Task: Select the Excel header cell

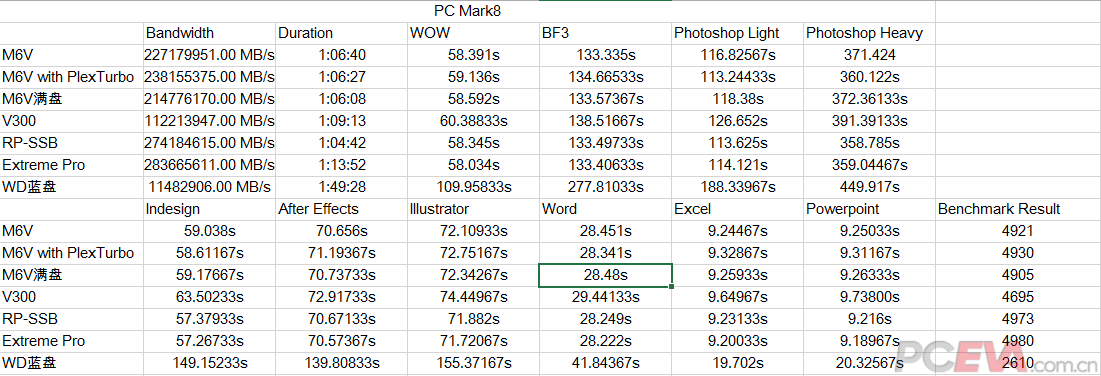Action: (737, 209)
